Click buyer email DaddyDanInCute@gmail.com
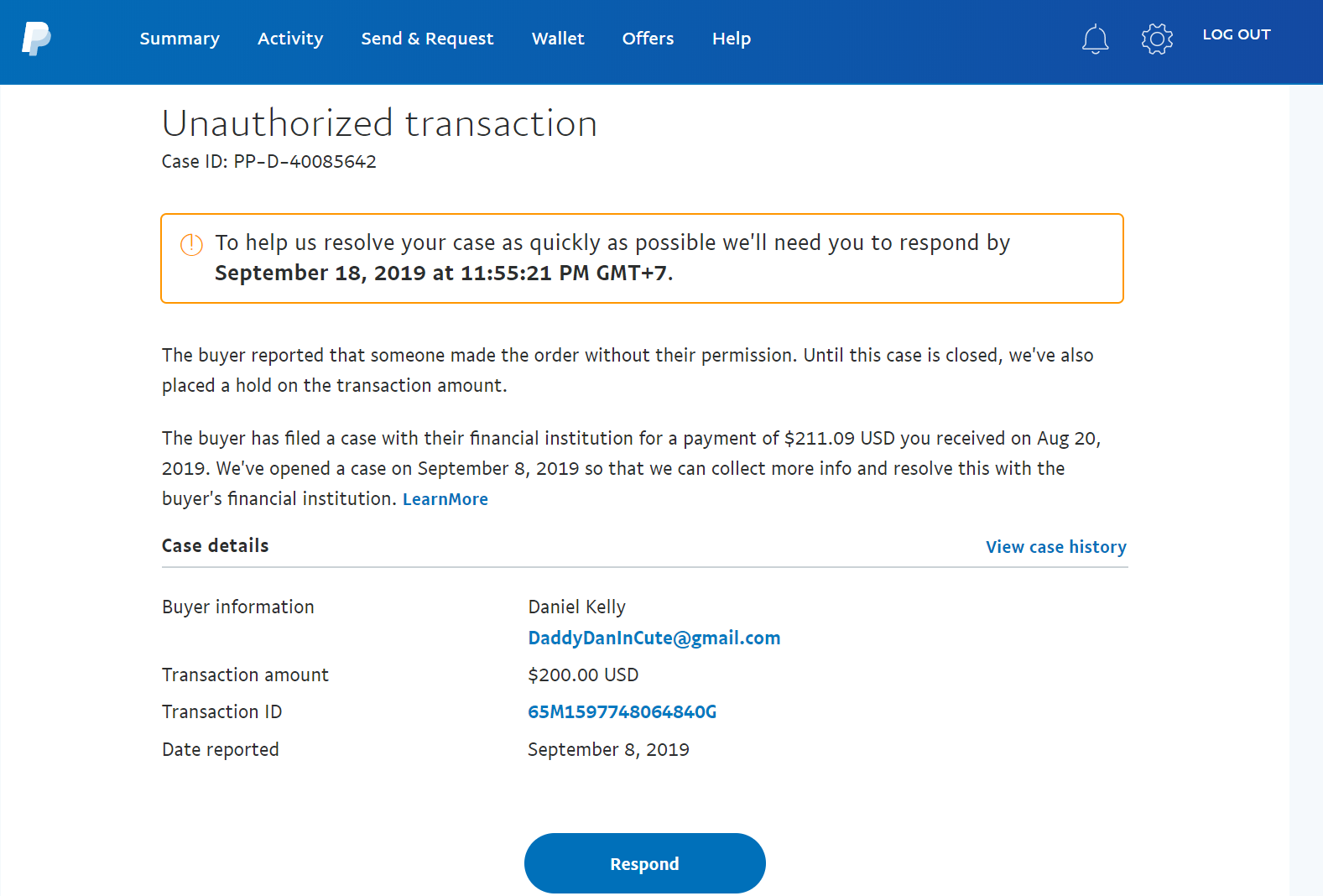The width and height of the screenshot is (1323, 896). [654, 638]
